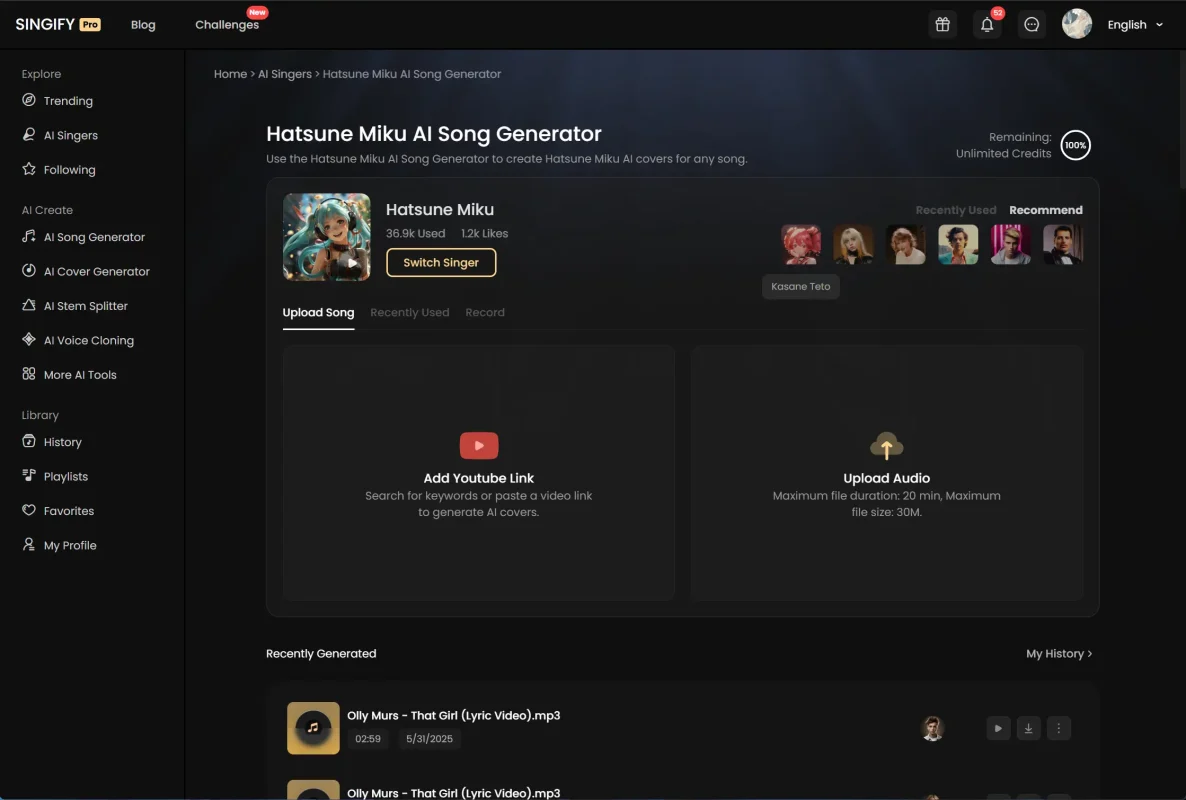The image size is (1186, 800).
Task: Switch to the Record tab
Action: tap(485, 312)
